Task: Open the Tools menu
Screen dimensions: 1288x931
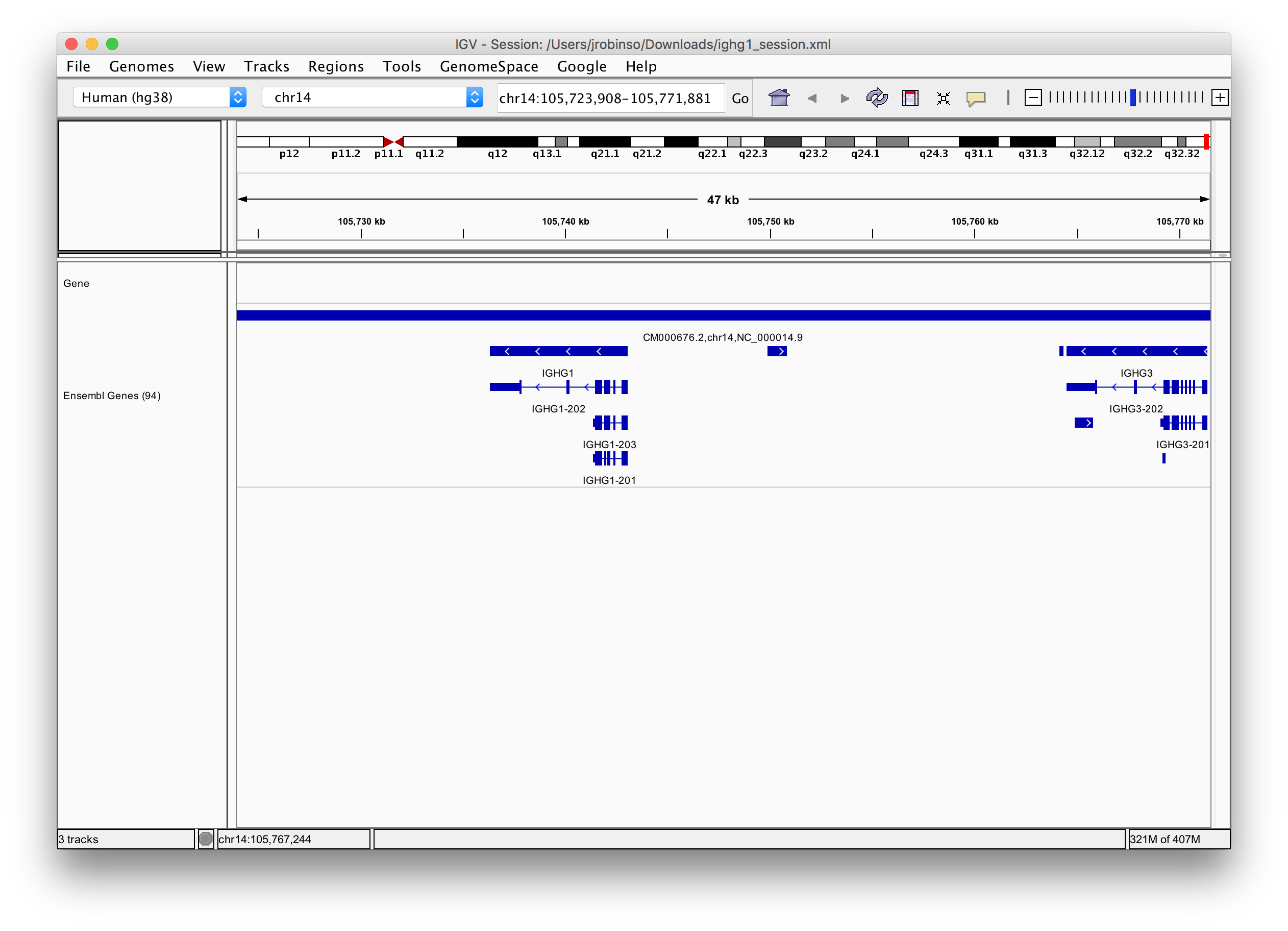Action: [402, 66]
